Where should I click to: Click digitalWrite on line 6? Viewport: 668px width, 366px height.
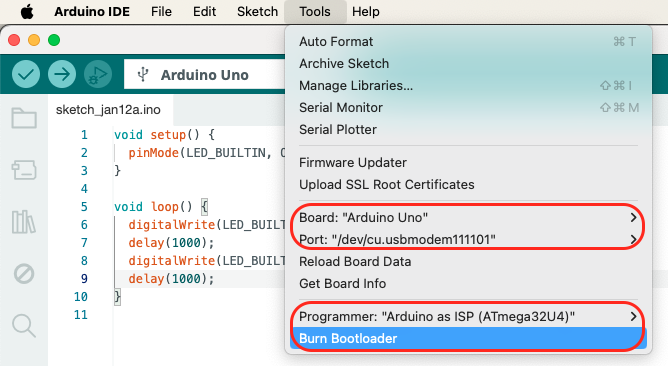click(172, 225)
